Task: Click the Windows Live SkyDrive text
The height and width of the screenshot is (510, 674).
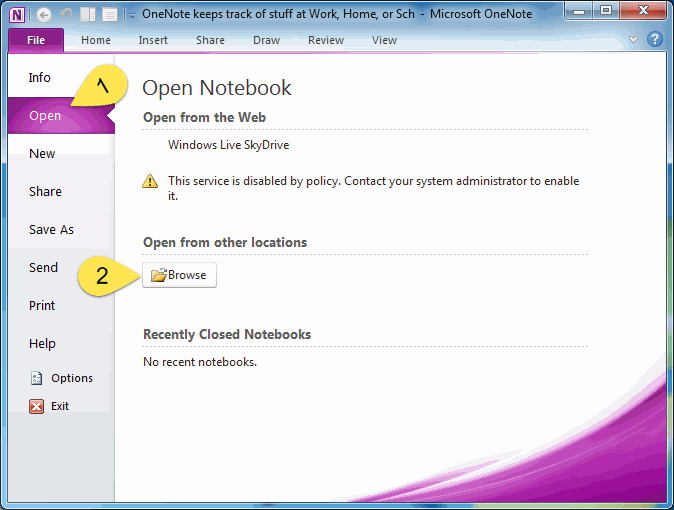Action: (x=228, y=145)
